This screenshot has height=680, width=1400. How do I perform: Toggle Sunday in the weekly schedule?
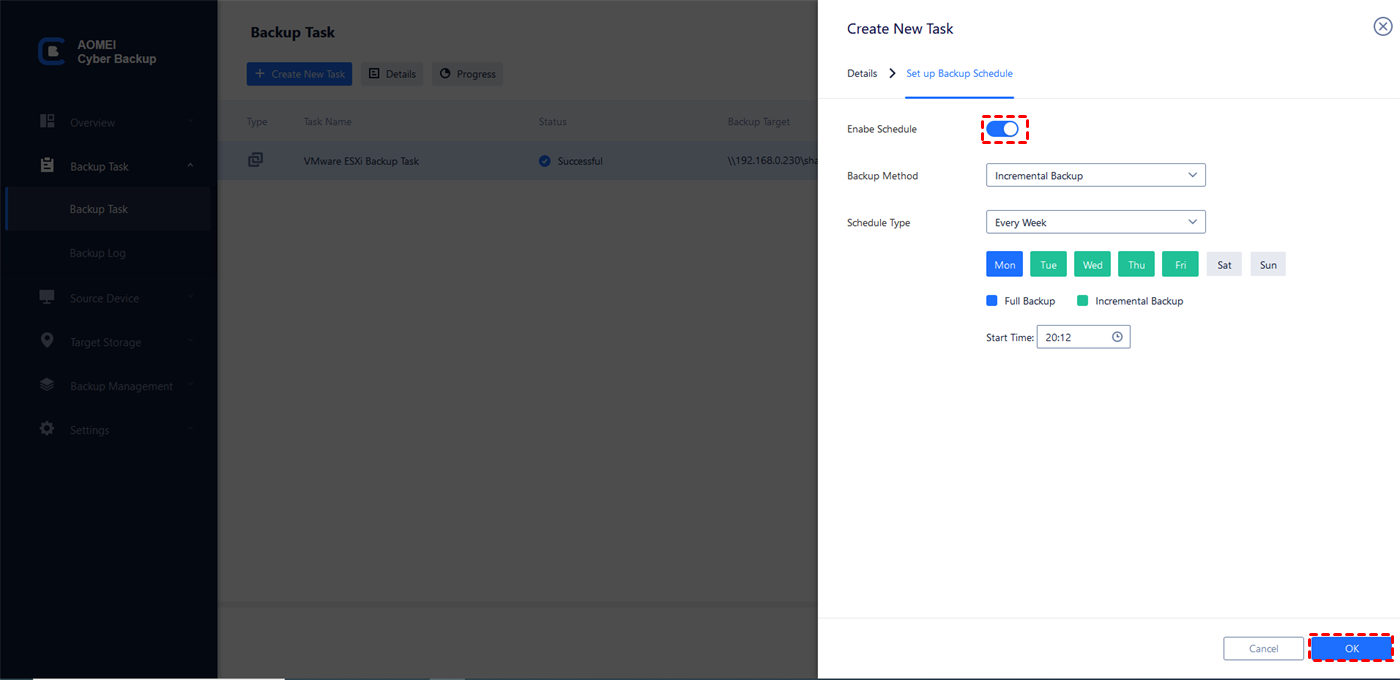[x=1268, y=265]
